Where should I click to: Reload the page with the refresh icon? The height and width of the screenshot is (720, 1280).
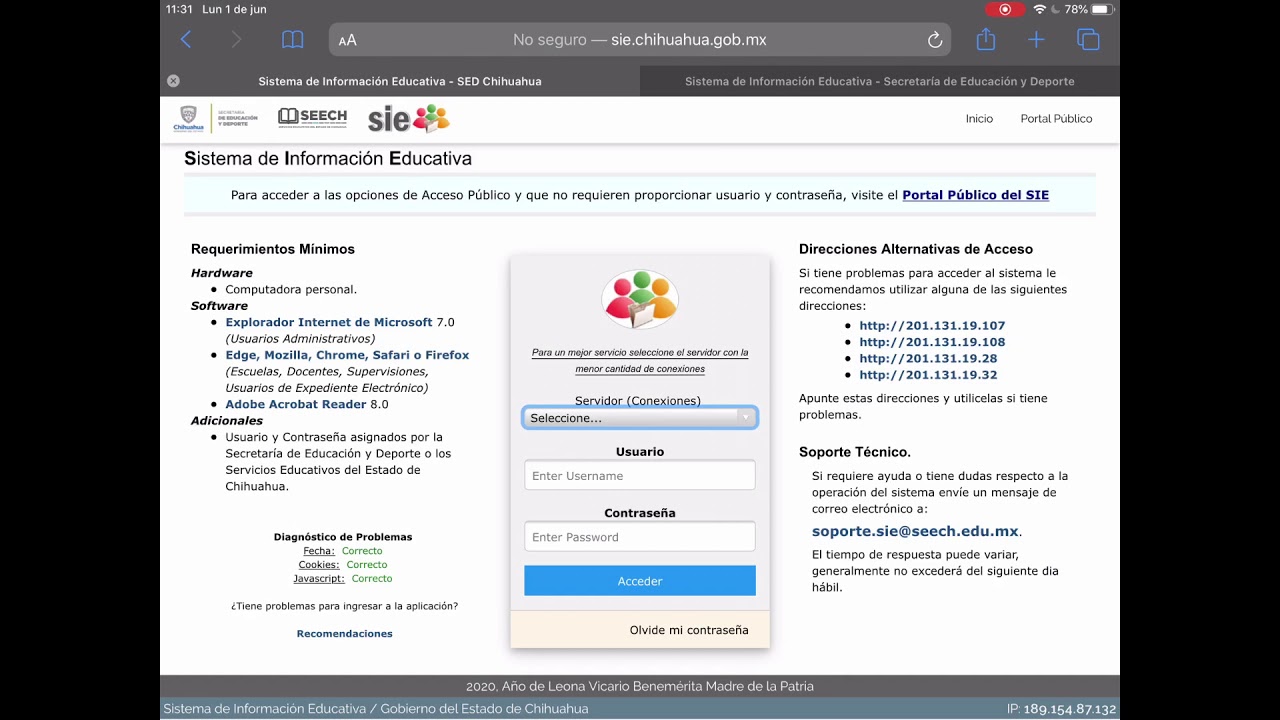pos(935,40)
